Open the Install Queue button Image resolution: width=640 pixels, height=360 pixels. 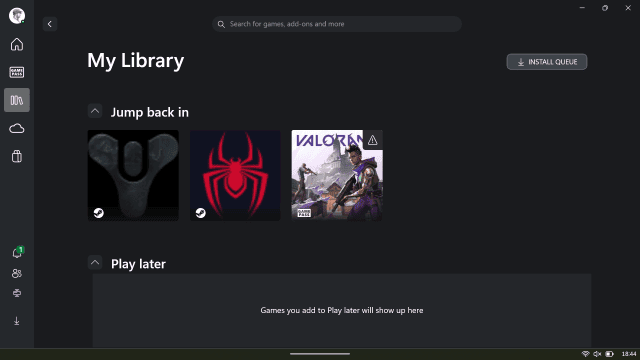coord(547,62)
